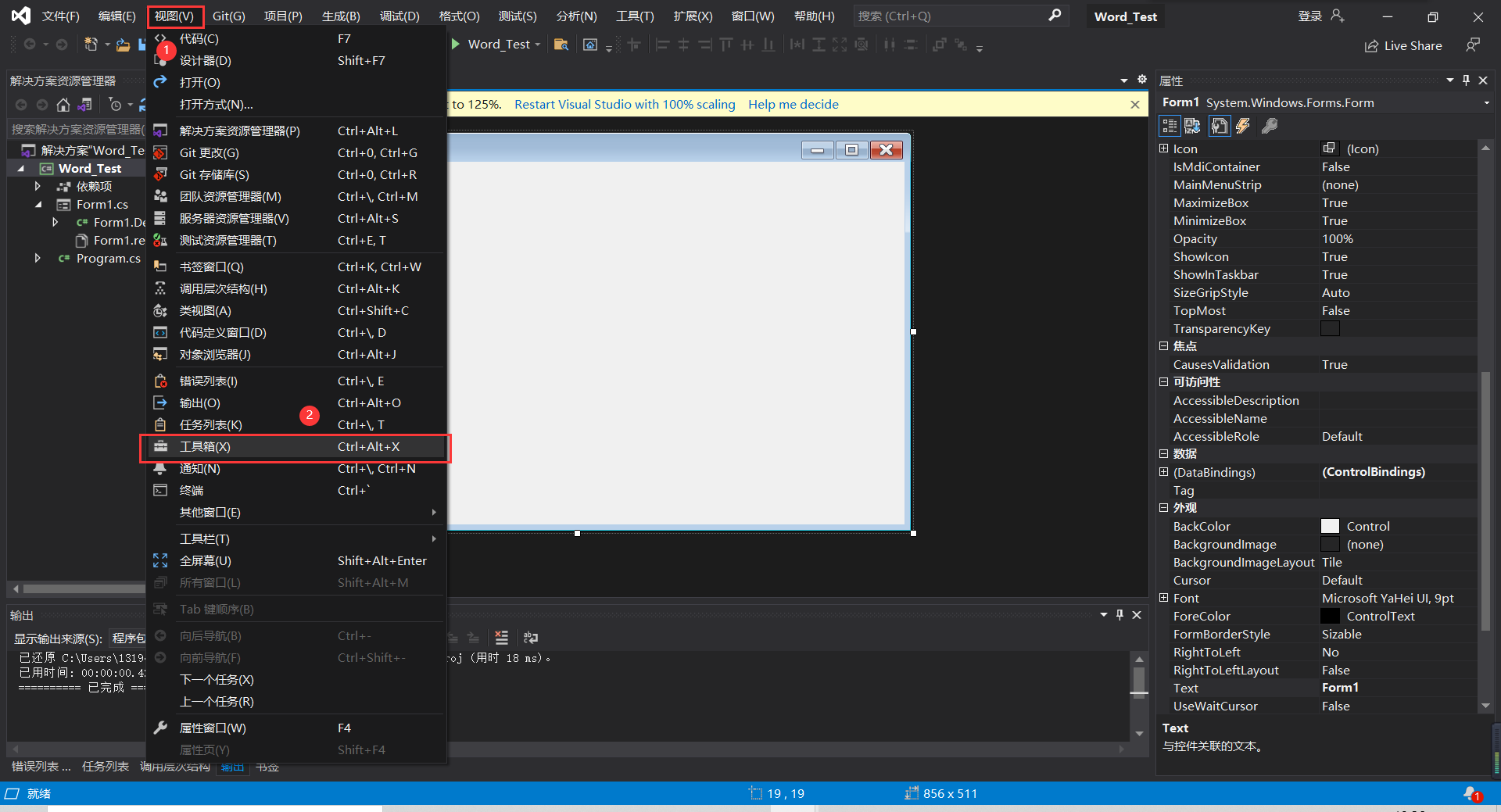The width and height of the screenshot is (1501, 812).
Task: Open Class View (类视图) menu item
Action: [296, 311]
